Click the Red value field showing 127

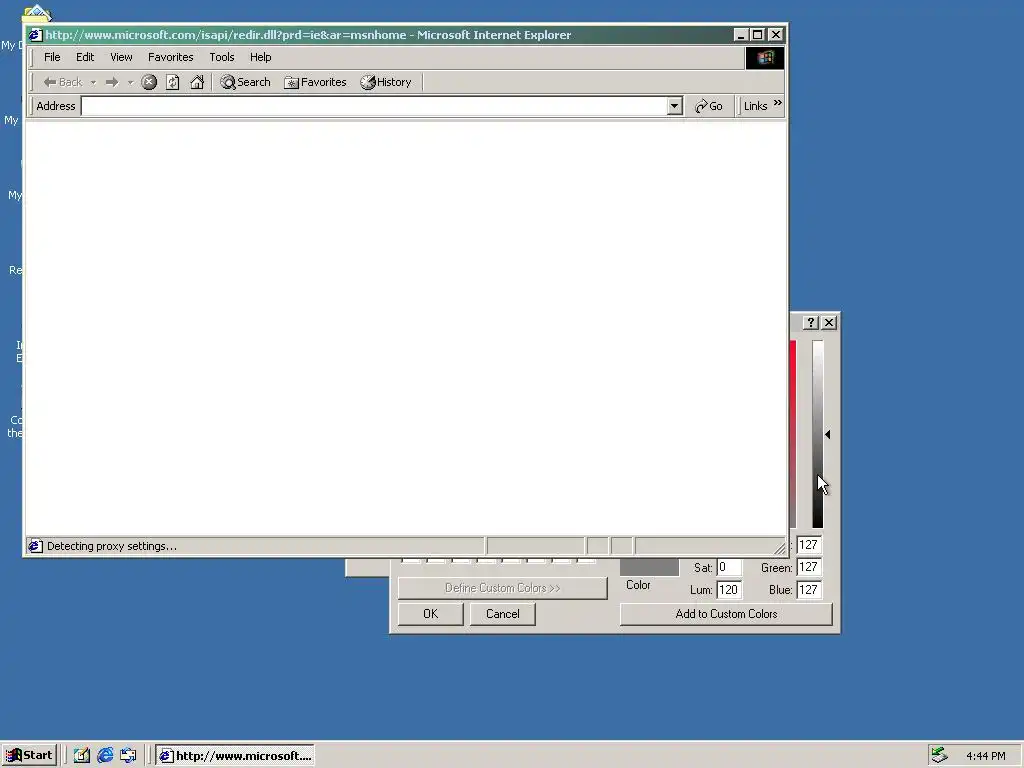pyautogui.click(x=808, y=545)
